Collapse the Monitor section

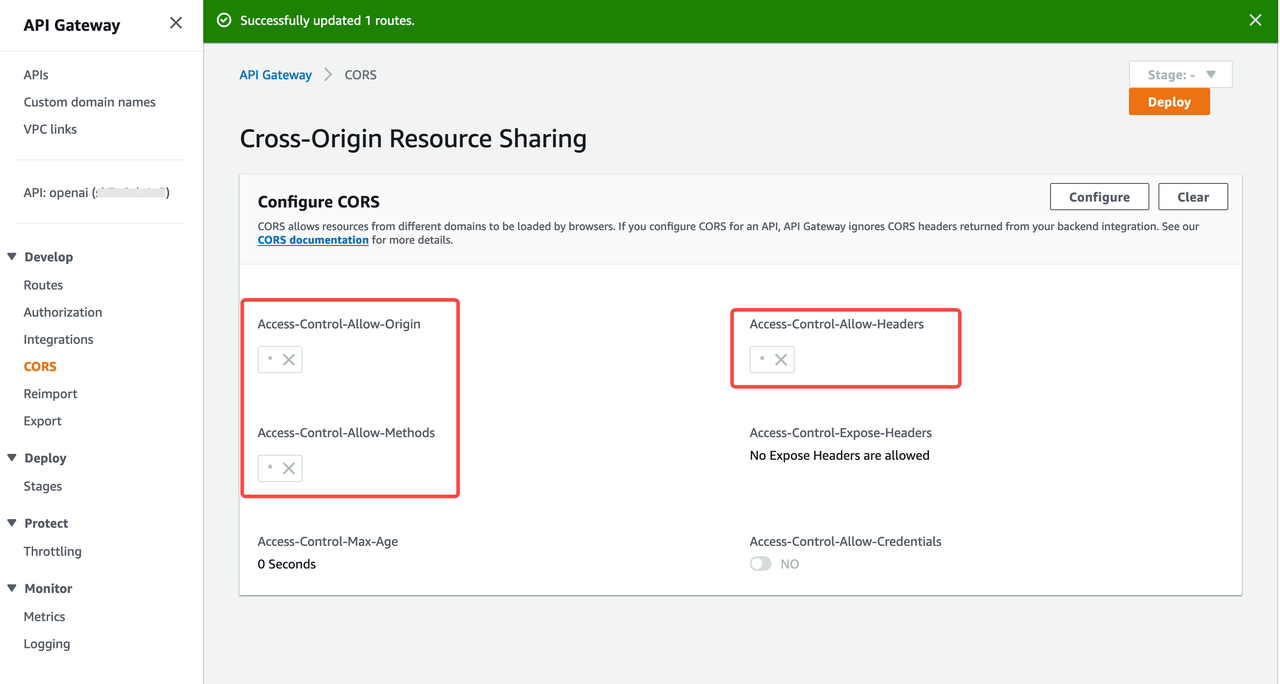[x=12, y=589]
